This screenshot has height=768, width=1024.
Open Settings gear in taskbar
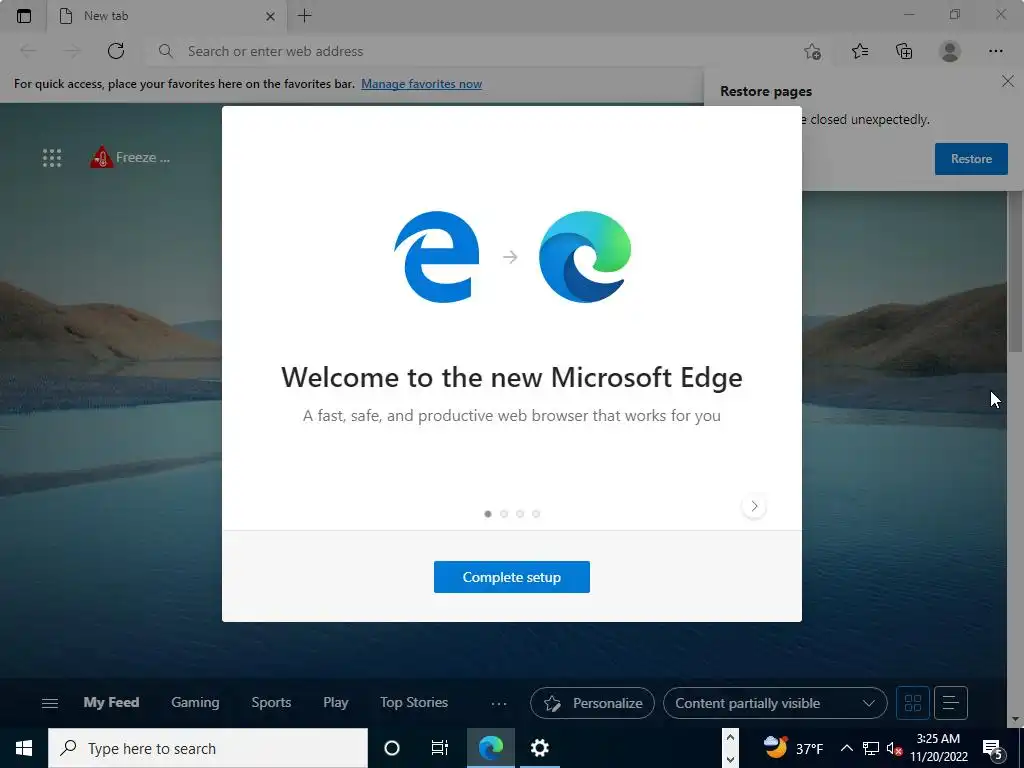coord(539,748)
